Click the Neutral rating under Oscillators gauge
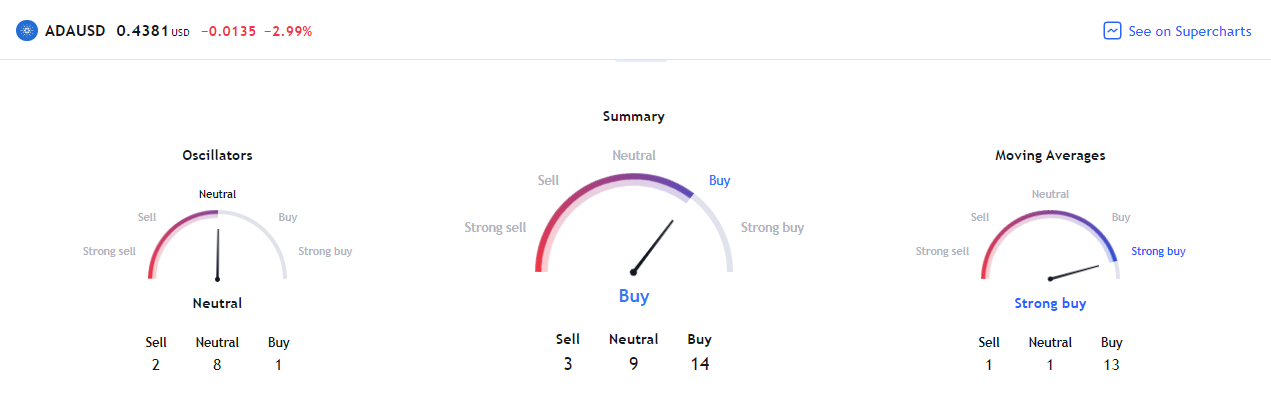This screenshot has width=1271, height=404. 217,303
